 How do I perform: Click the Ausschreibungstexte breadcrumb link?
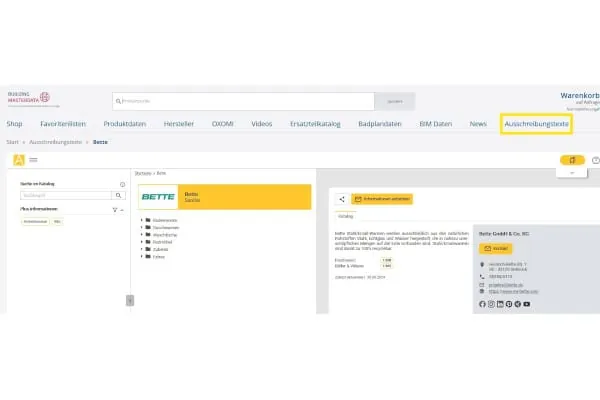pos(55,142)
